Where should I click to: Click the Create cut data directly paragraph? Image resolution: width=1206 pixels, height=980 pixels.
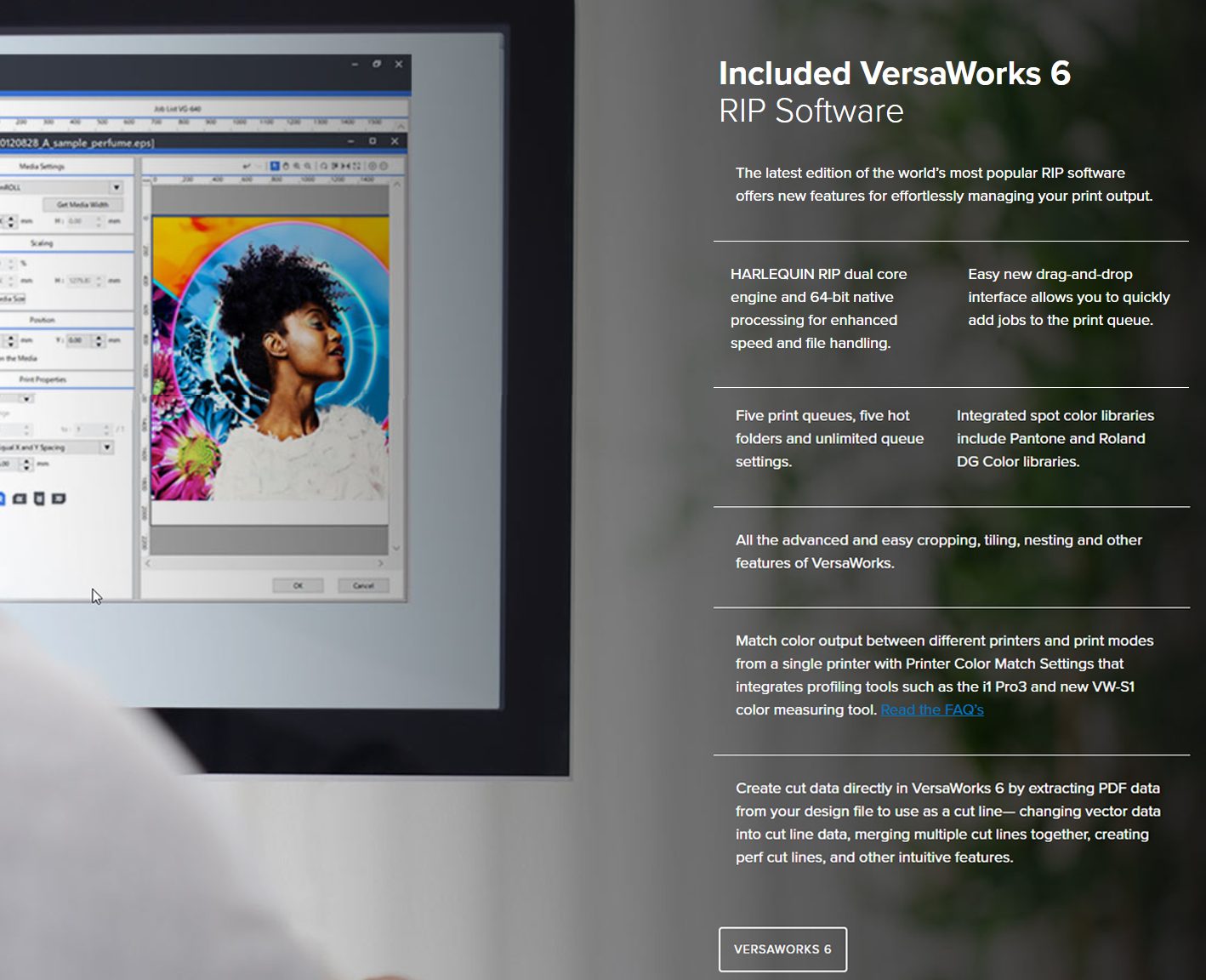[x=948, y=823]
